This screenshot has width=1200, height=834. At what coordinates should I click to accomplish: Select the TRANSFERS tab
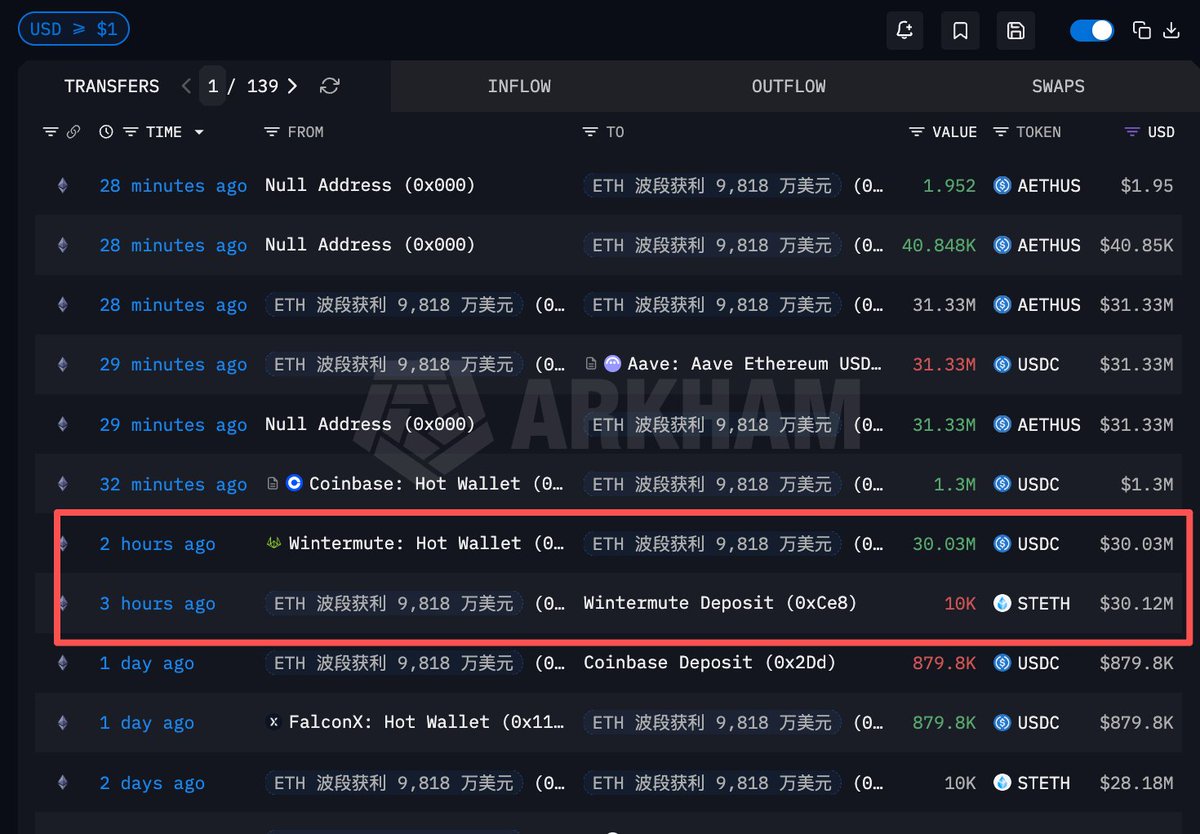pyautogui.click(x=111, y=86)
